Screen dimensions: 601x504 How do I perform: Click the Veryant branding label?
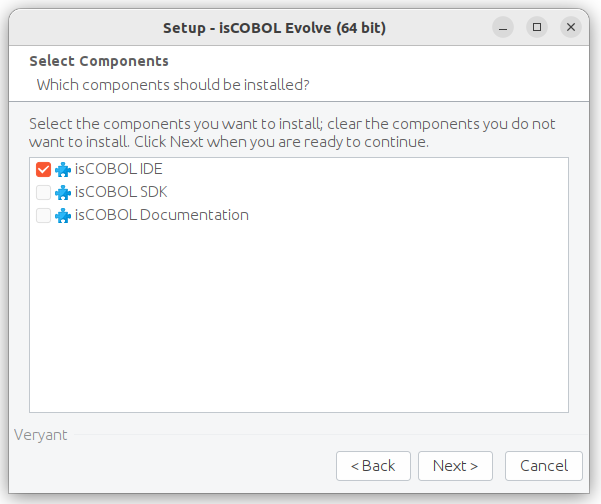click(41, 435)
